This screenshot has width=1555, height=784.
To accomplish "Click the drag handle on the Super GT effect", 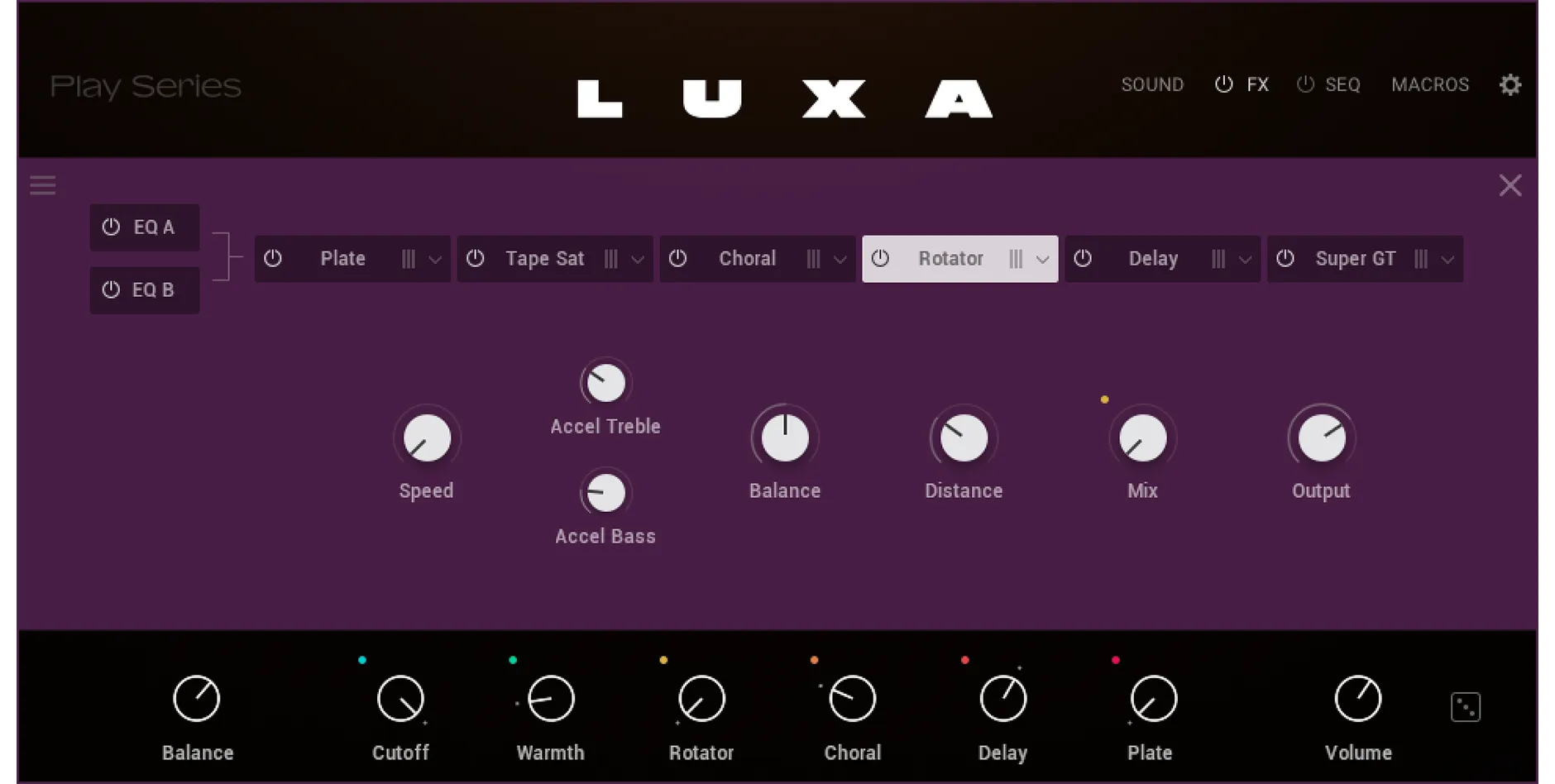I will click(x=1422, y=258).
